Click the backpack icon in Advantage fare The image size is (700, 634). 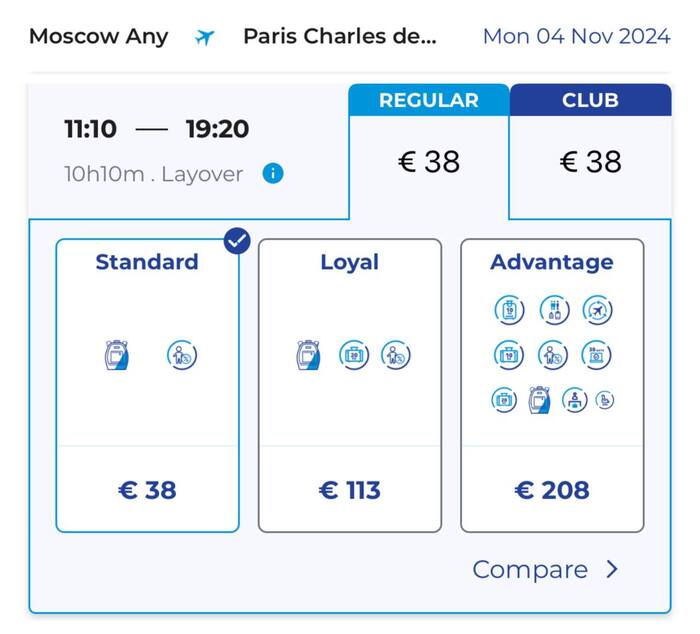click(539, 400)
